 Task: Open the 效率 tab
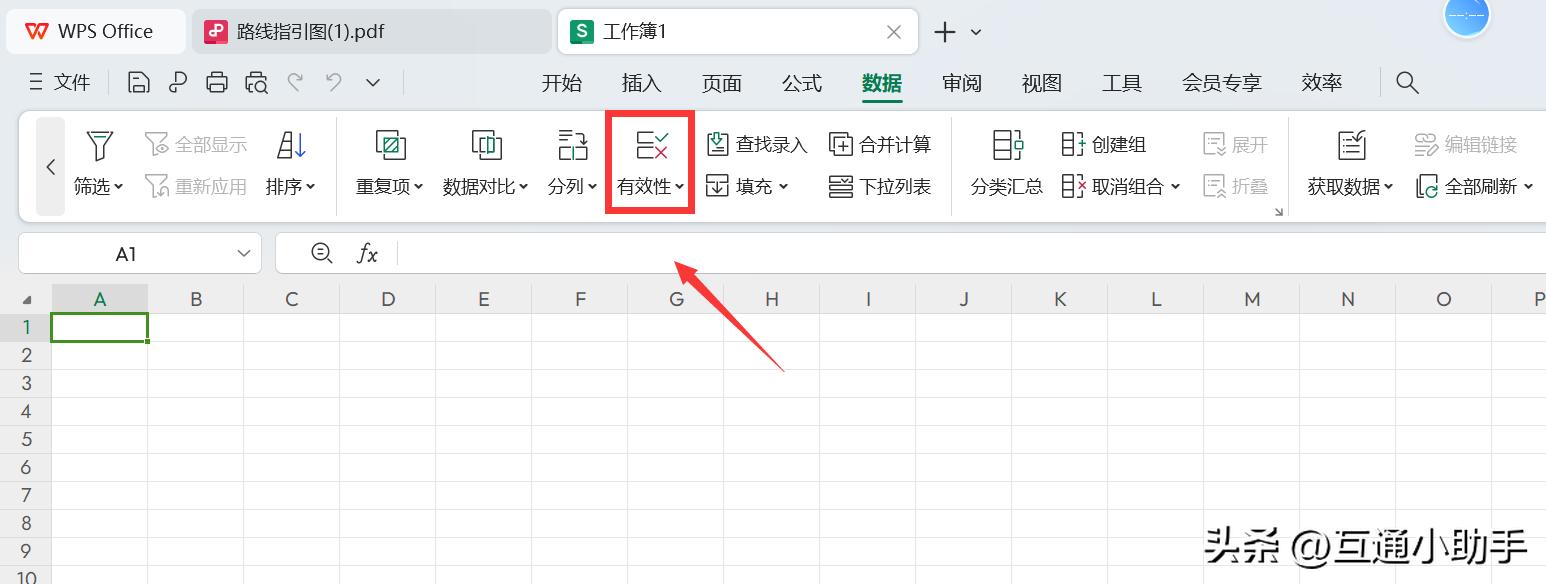tap(1322, 83)
